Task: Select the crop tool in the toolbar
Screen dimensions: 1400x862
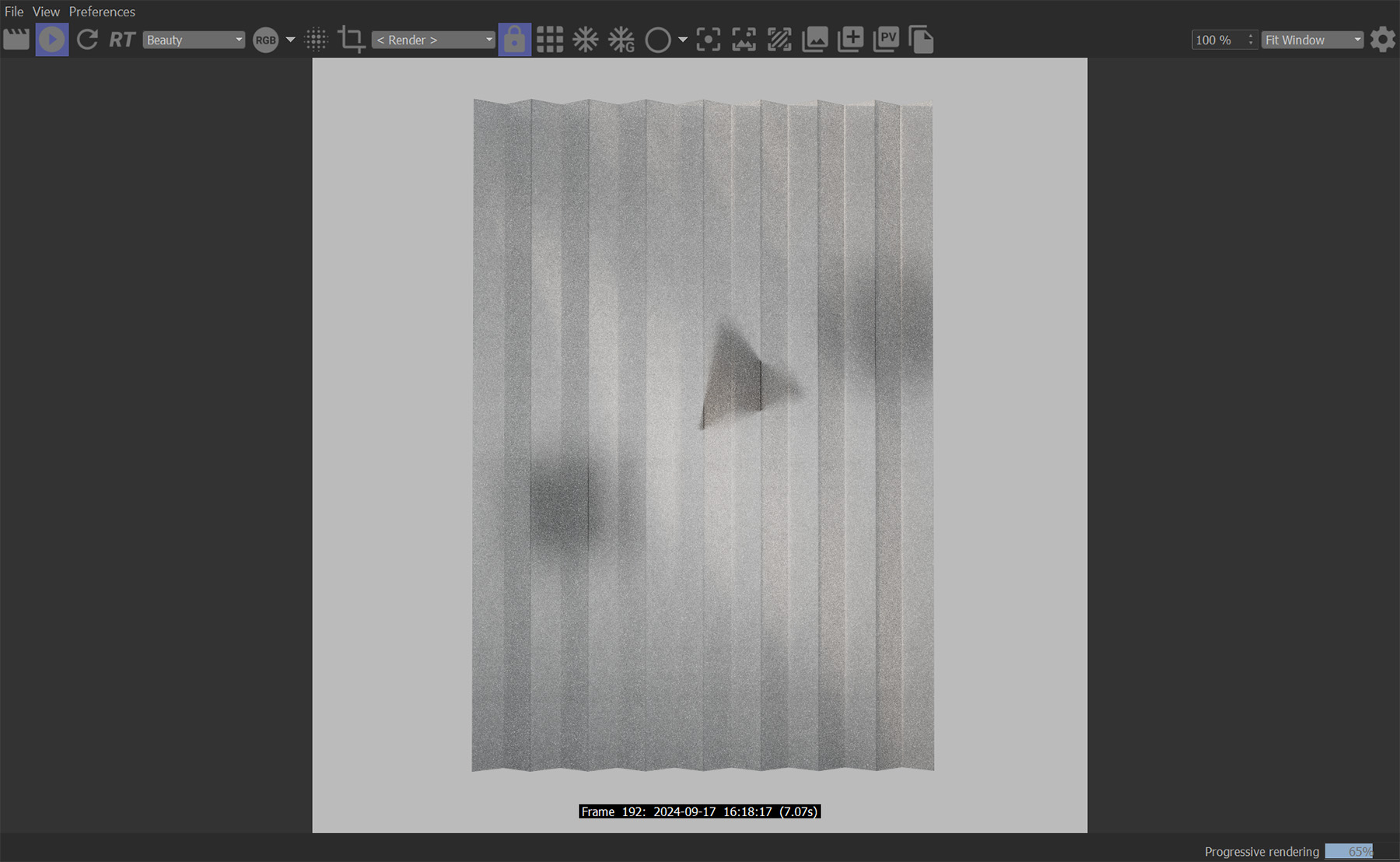Action: tap(352, 39)
